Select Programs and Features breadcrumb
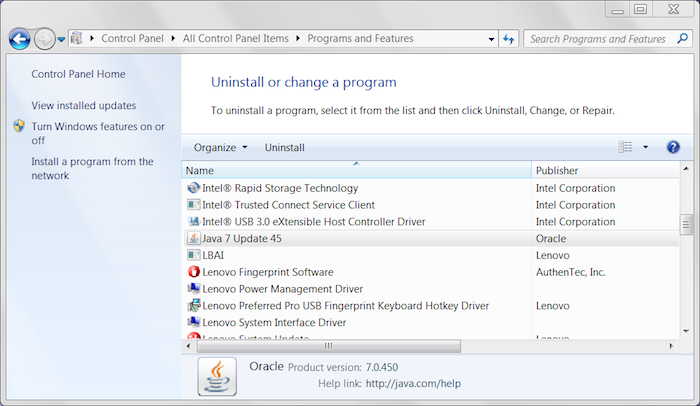Image resolution: width=700 pixels, height=406 pixels. point(360,38)
